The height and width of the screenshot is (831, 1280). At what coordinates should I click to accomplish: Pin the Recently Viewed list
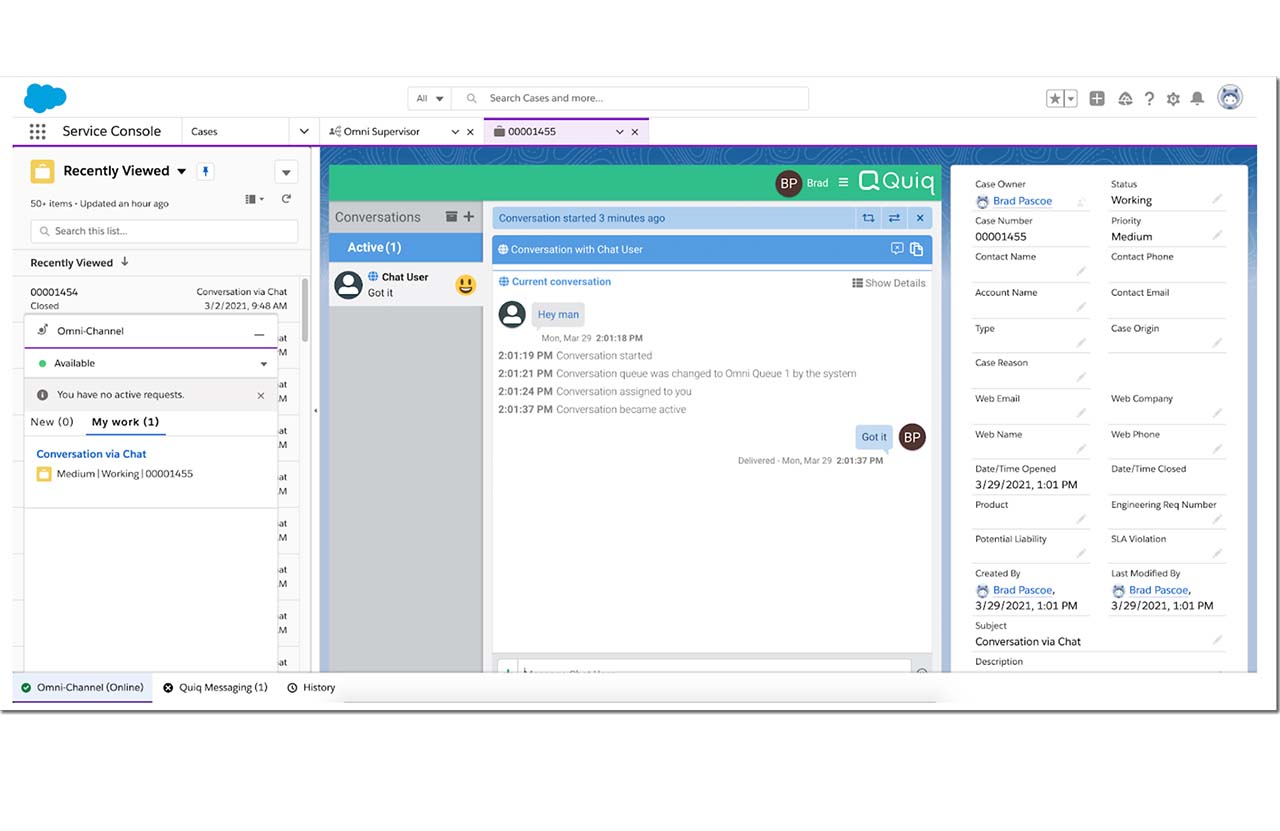point(205,171)
